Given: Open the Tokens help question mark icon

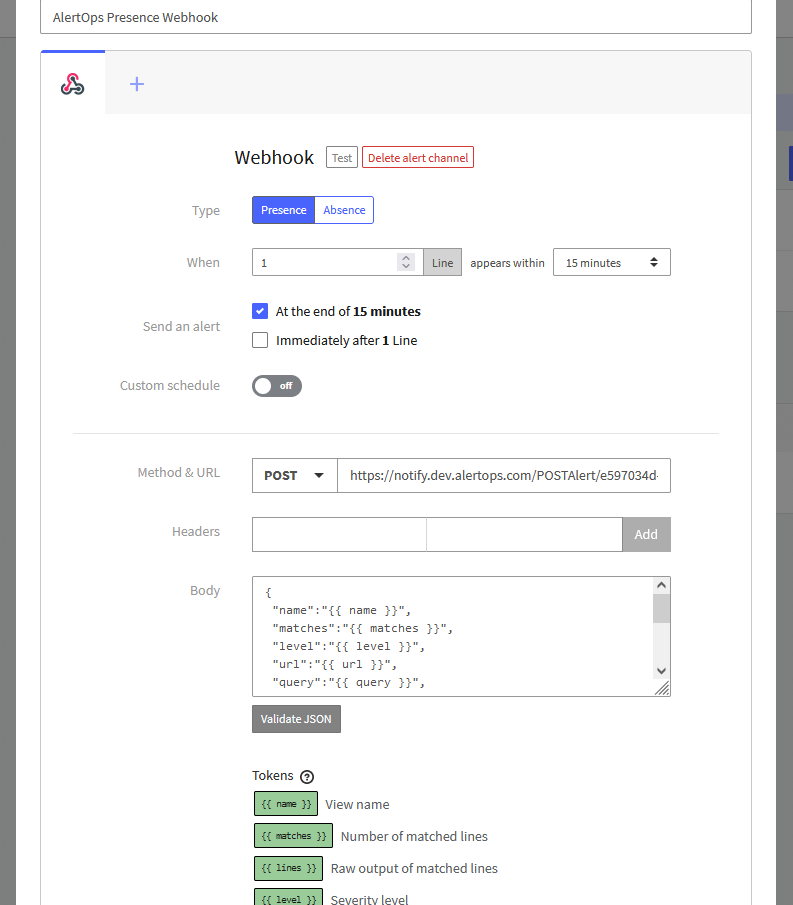Looking at the screenshot, I should (307, 776).
